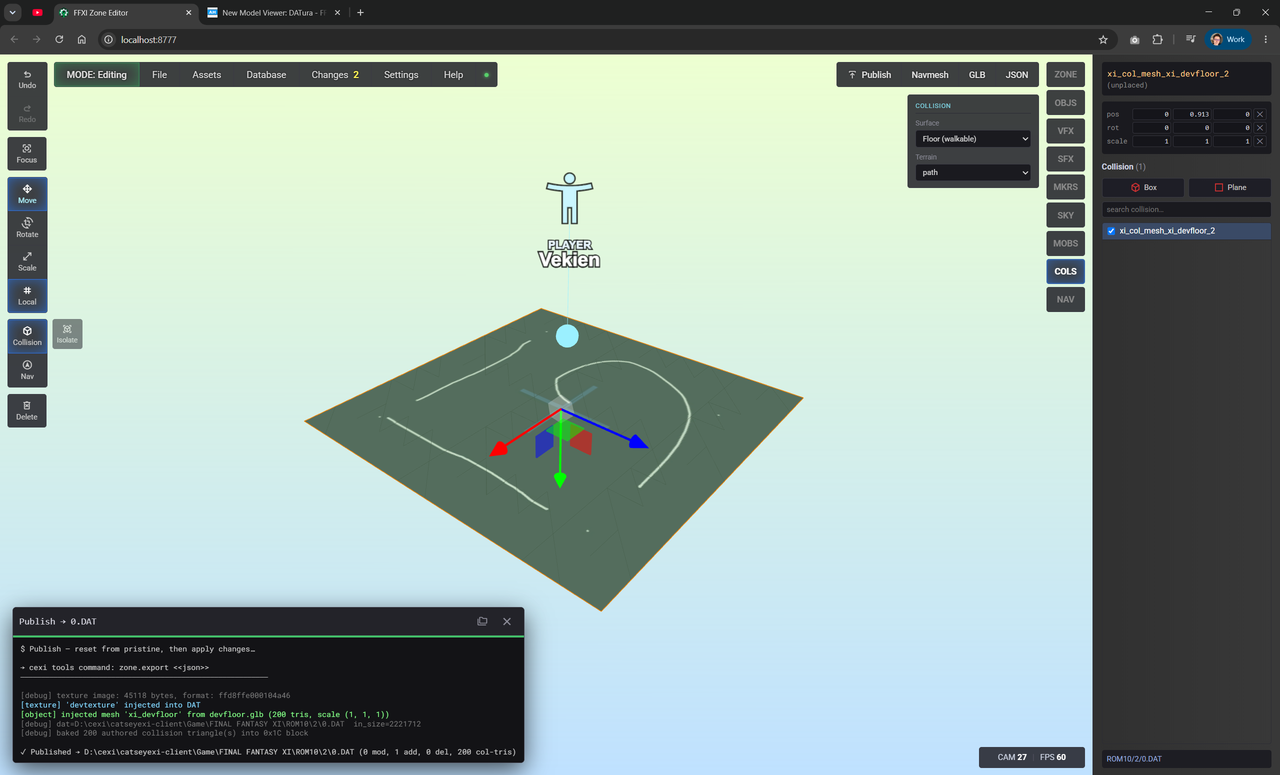Expand the browser tab search chevron
The width and height of the screenshot is (1280, 775).
pyautogui.click(x=12, y=12)
